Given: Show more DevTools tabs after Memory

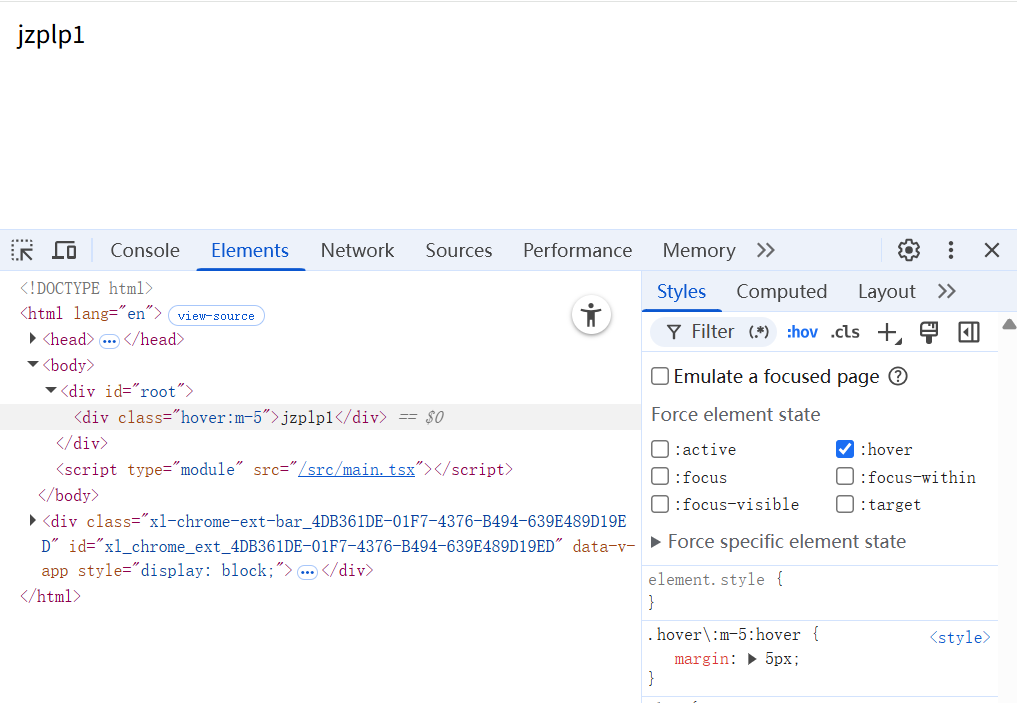Looking at the screenshot, I should coord(766,250).
